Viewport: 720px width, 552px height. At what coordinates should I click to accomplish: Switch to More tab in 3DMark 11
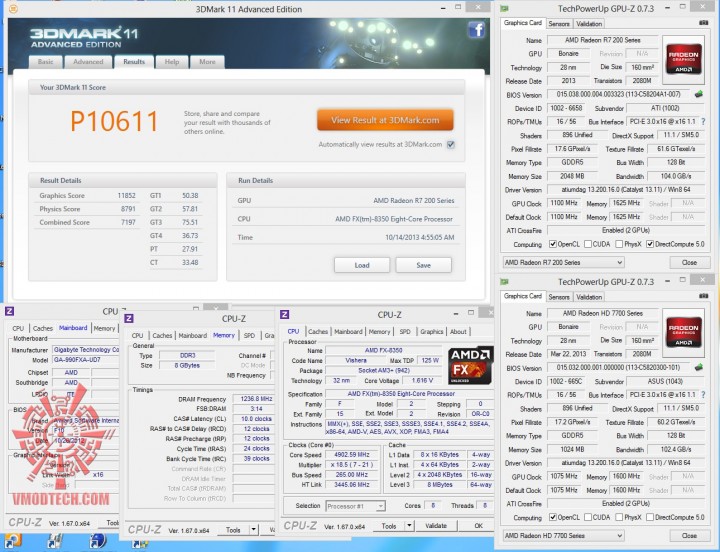(x=207, y=62)
